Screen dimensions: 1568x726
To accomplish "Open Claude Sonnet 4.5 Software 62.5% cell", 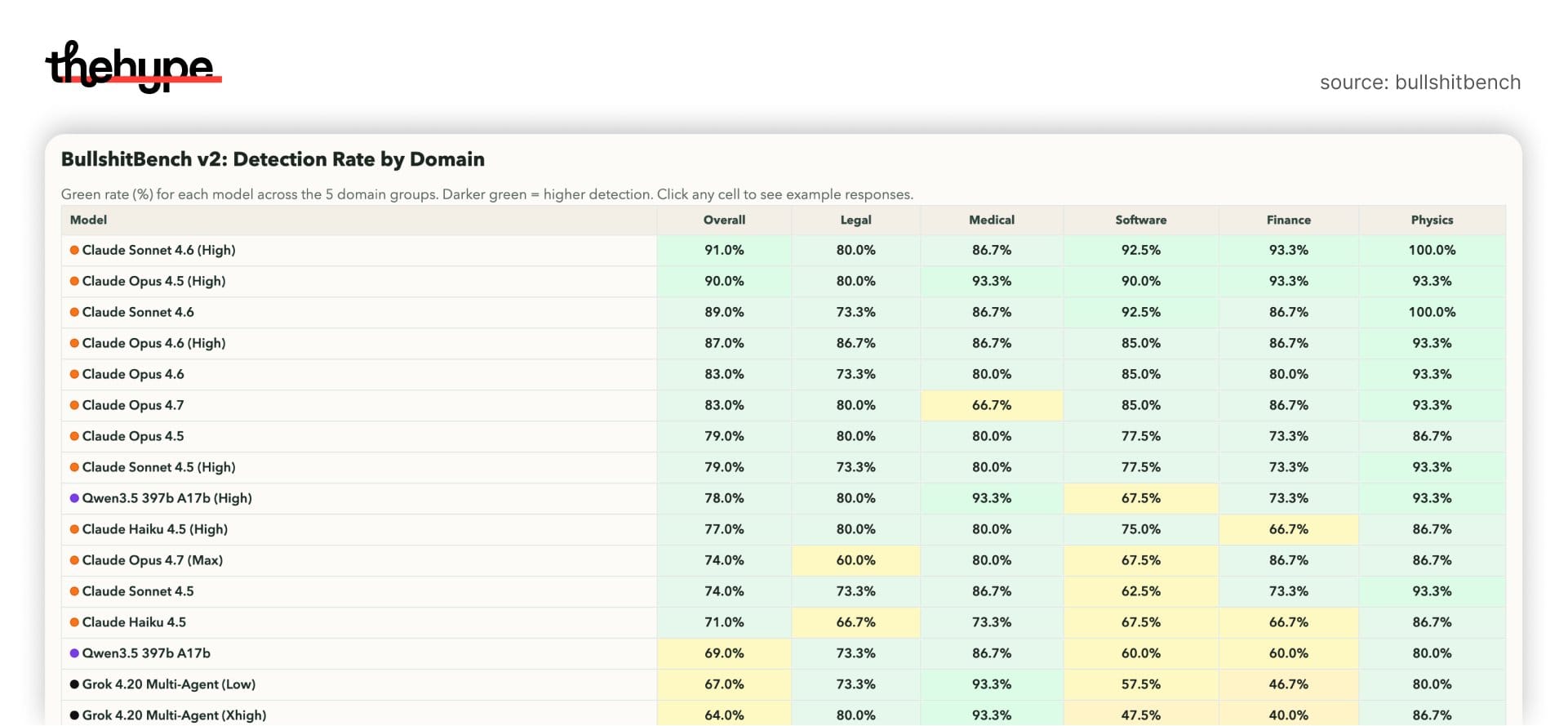I will click(1140, 592).
